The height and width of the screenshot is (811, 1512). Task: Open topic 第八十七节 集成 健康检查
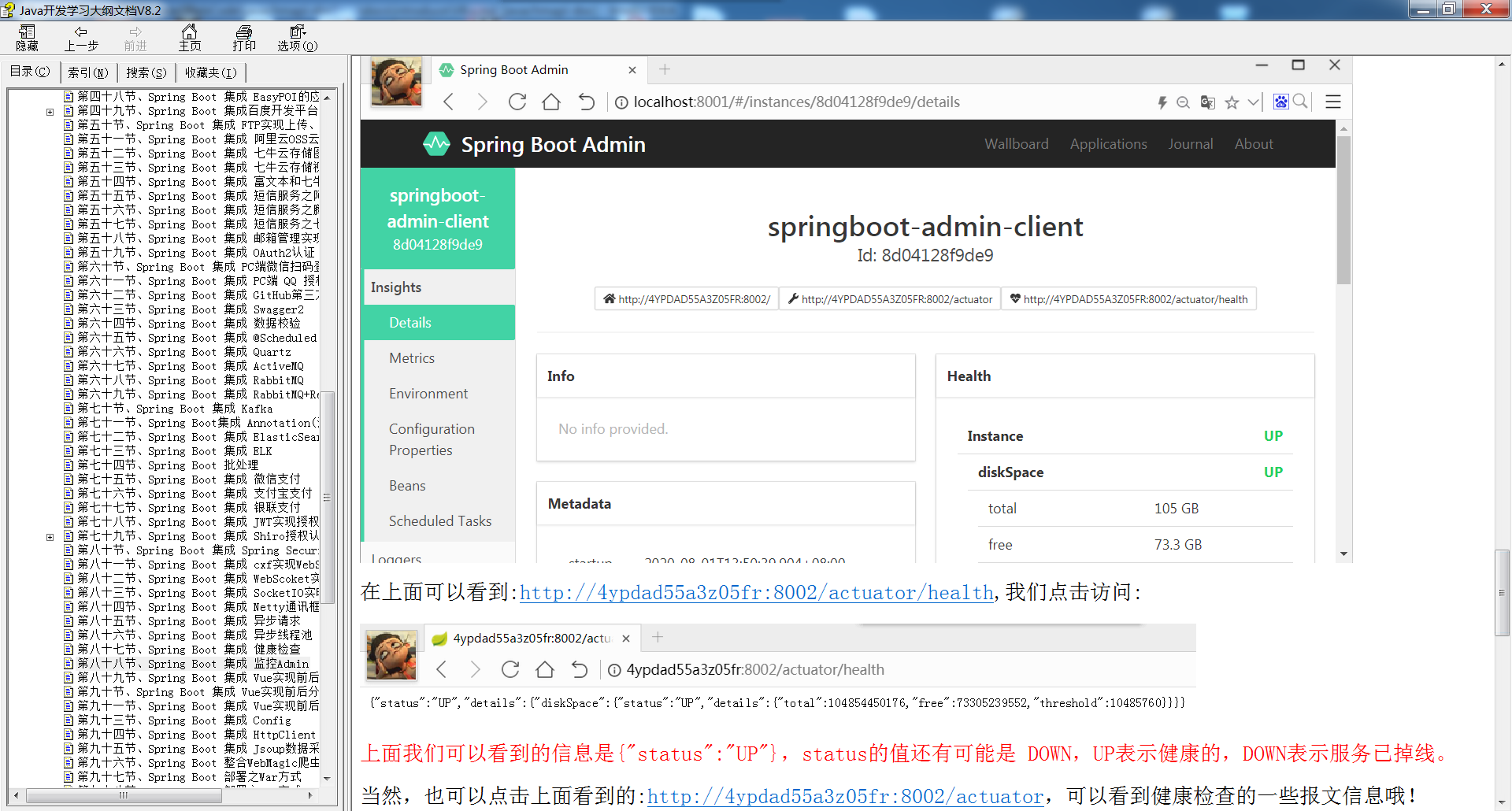tap(189, 650)
